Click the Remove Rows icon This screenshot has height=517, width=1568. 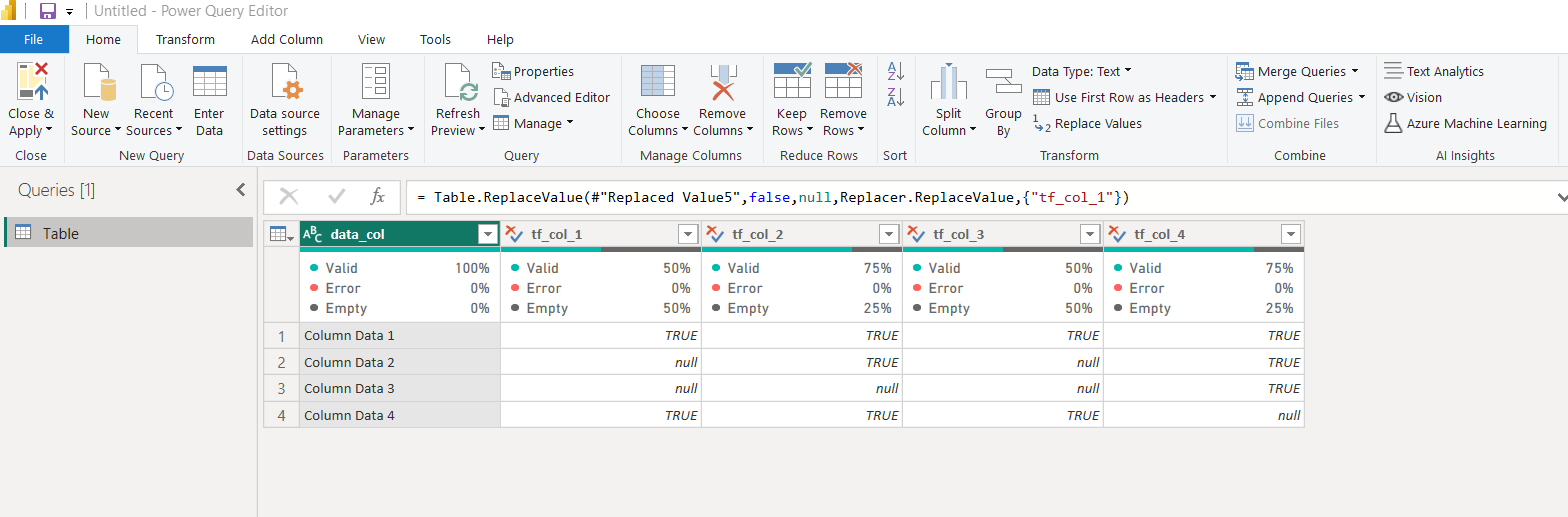[843, 81]
